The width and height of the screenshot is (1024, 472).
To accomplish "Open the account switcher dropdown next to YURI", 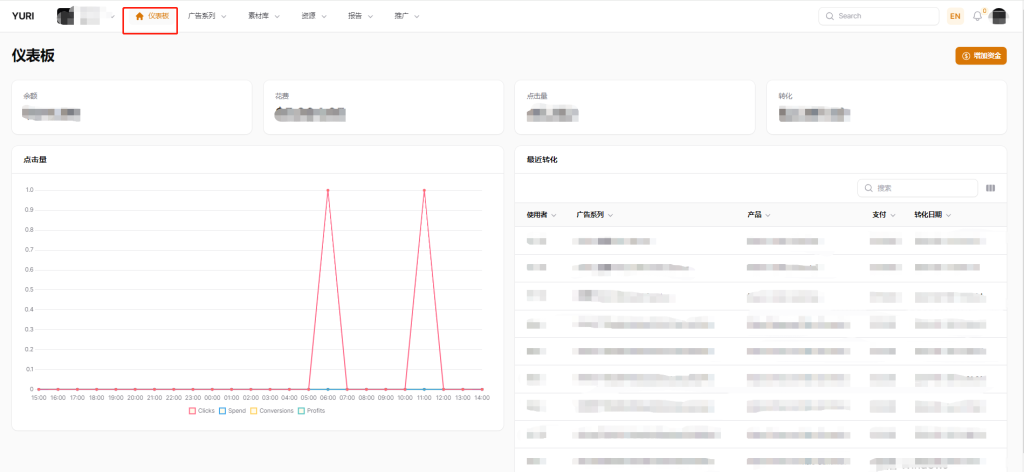I will (112, 16).
